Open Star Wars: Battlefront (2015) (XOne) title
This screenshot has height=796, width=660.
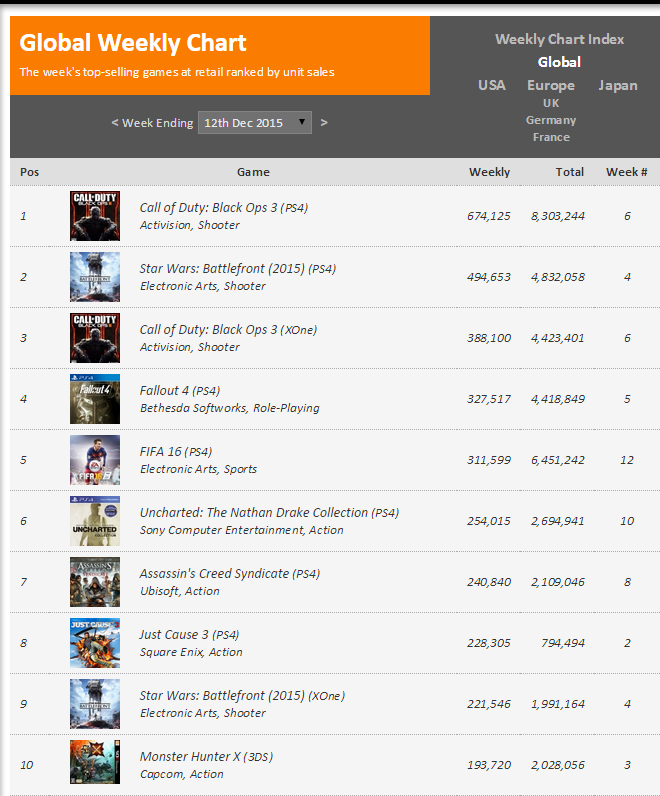tap(242, 695)
